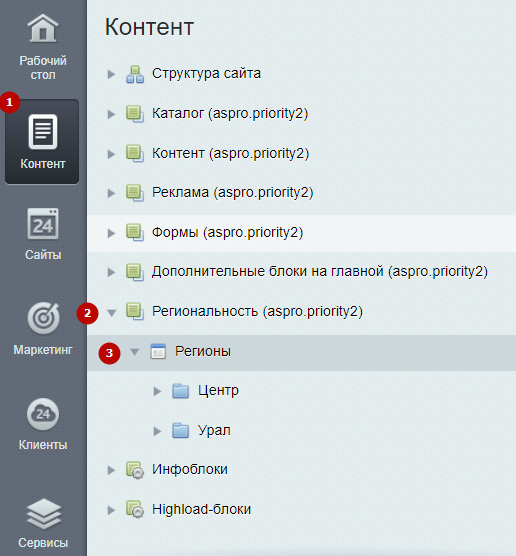Open the Маркетинг target icon

click(x=43, y=318)
